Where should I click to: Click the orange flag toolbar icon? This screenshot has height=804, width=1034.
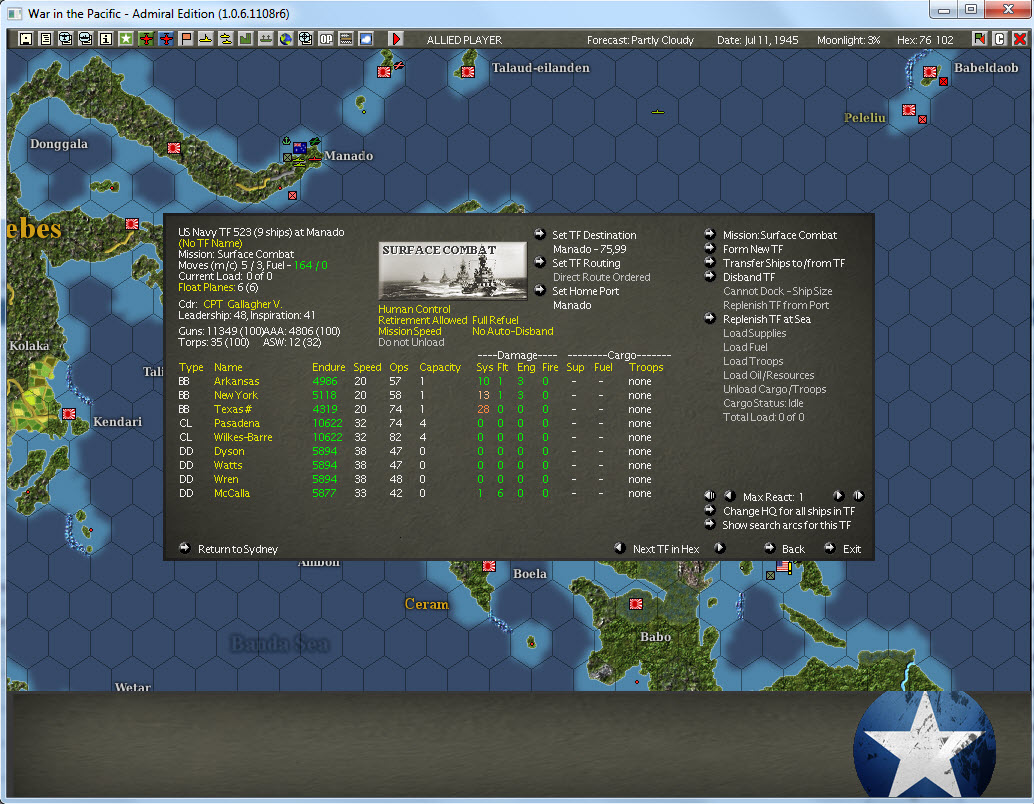(x=186, y=40)
